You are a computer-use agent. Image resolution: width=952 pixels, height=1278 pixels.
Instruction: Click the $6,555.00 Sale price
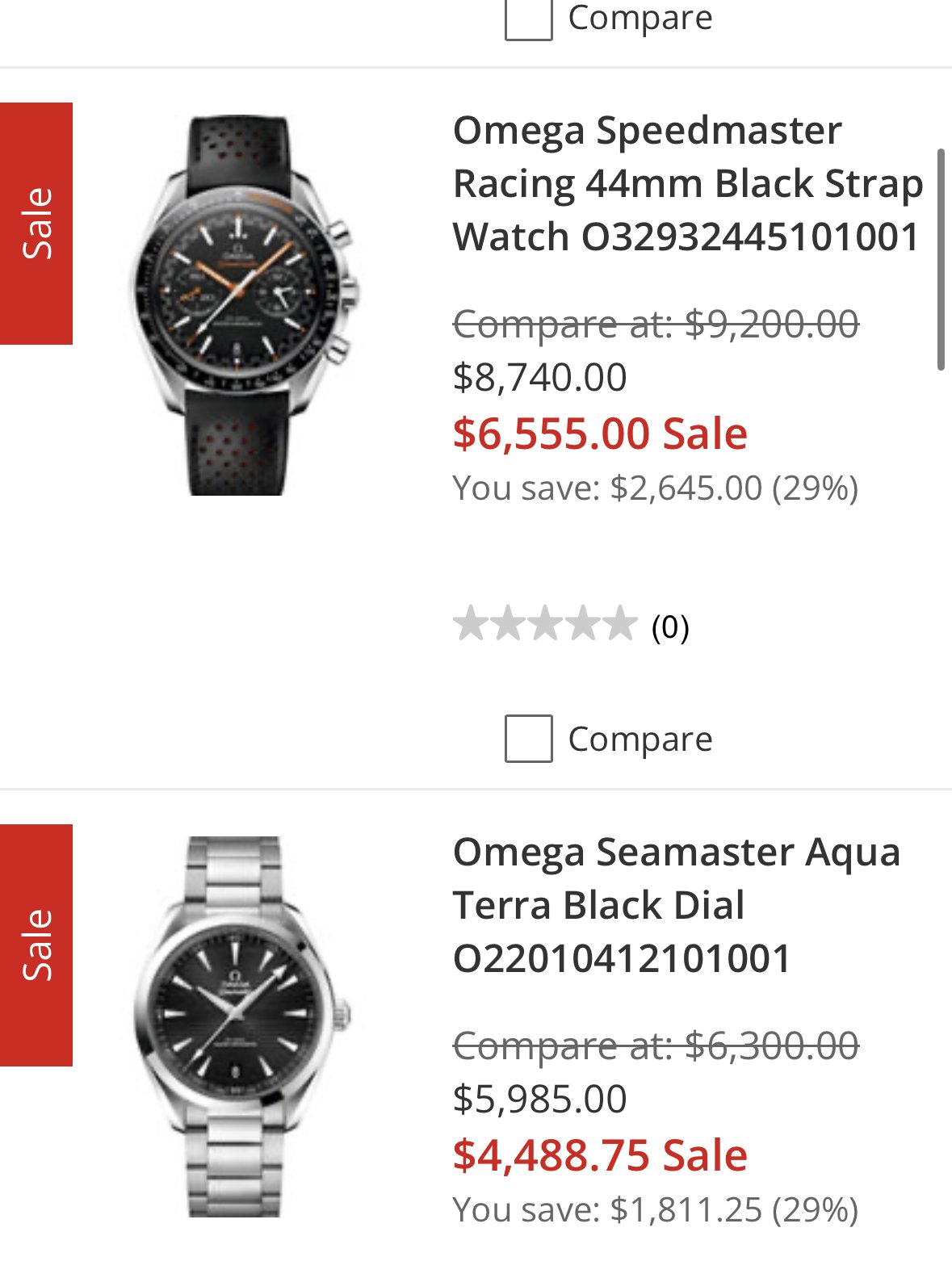click(600, 434)
